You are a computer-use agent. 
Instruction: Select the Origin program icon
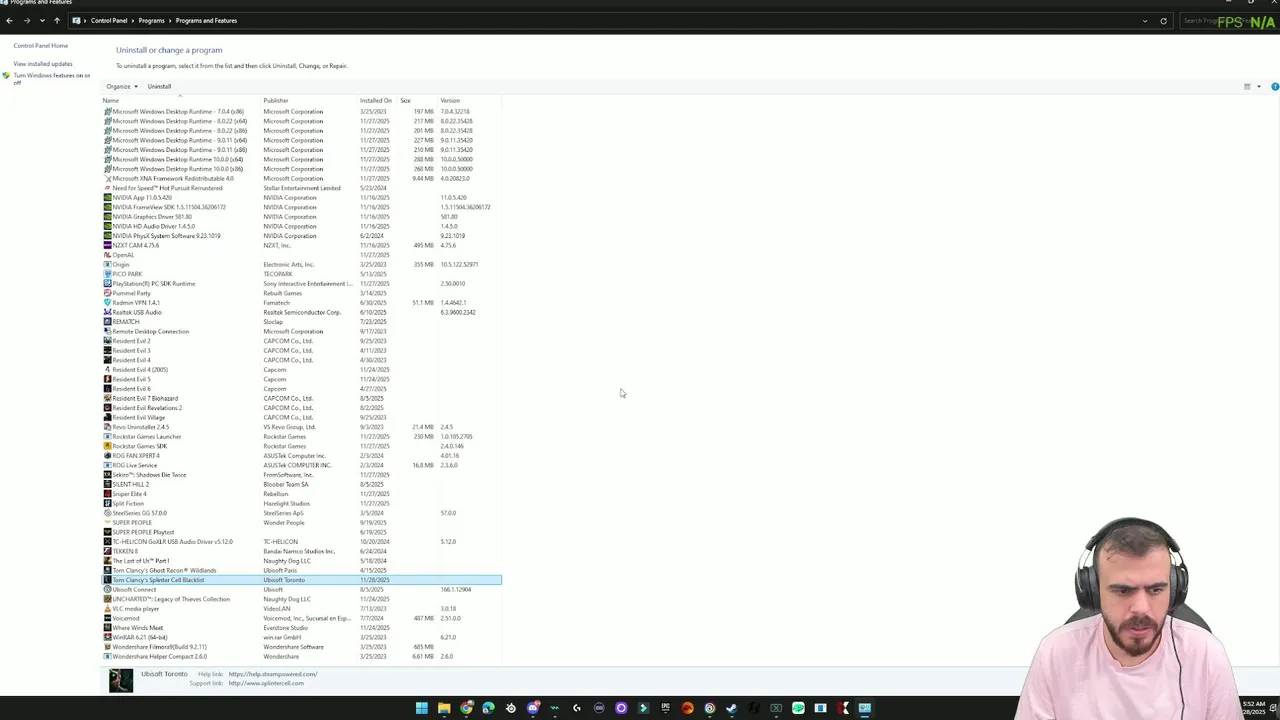click(108, 265)
